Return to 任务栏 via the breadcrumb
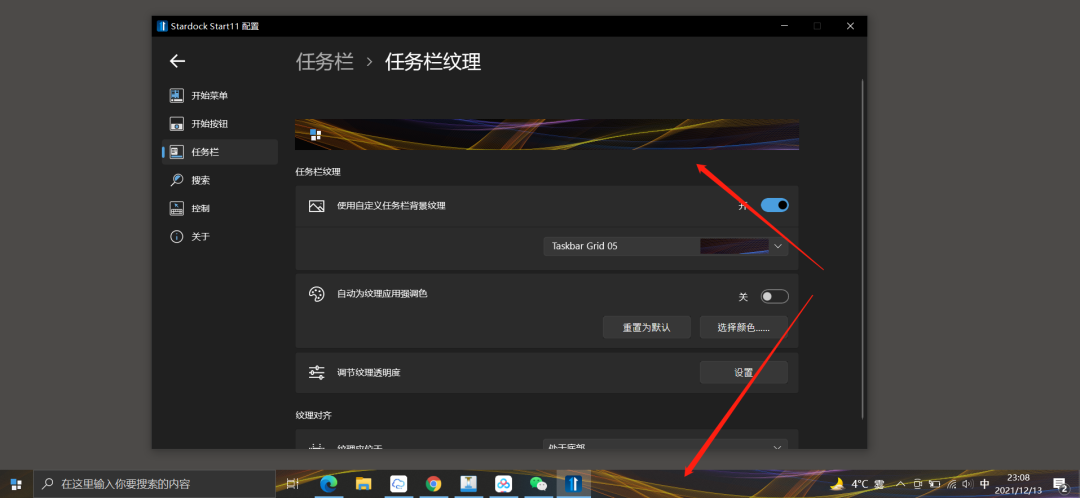The width and height of the screenshot is (1080, 498). point(324,61)
